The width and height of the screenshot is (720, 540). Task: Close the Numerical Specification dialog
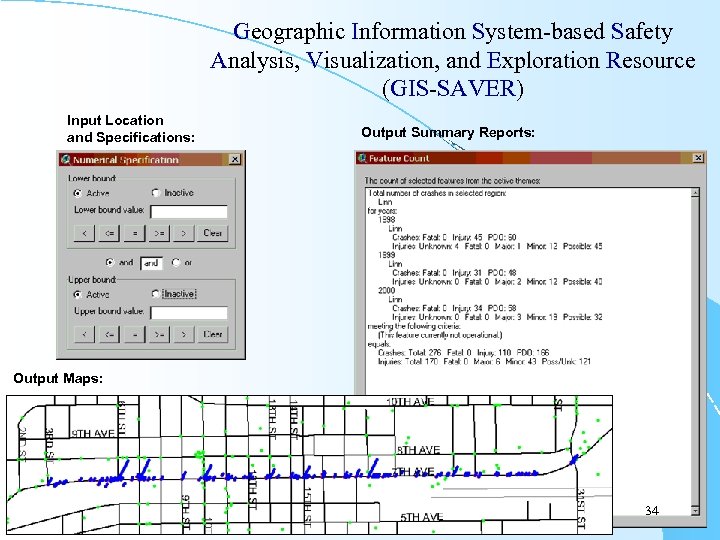(235, 159)
